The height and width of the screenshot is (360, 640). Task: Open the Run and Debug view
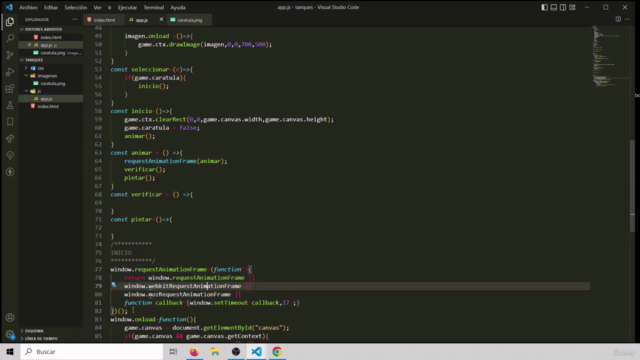(10, 72)
